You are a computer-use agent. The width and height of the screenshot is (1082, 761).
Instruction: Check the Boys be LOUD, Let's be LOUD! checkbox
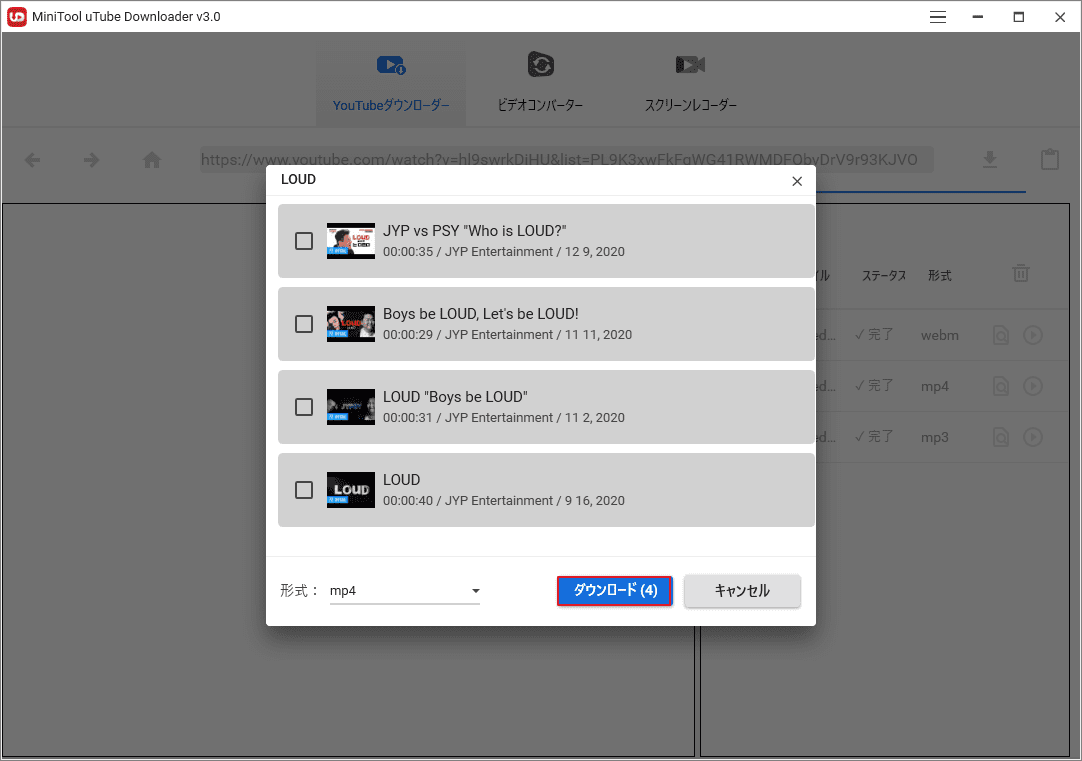coord(304,324)
